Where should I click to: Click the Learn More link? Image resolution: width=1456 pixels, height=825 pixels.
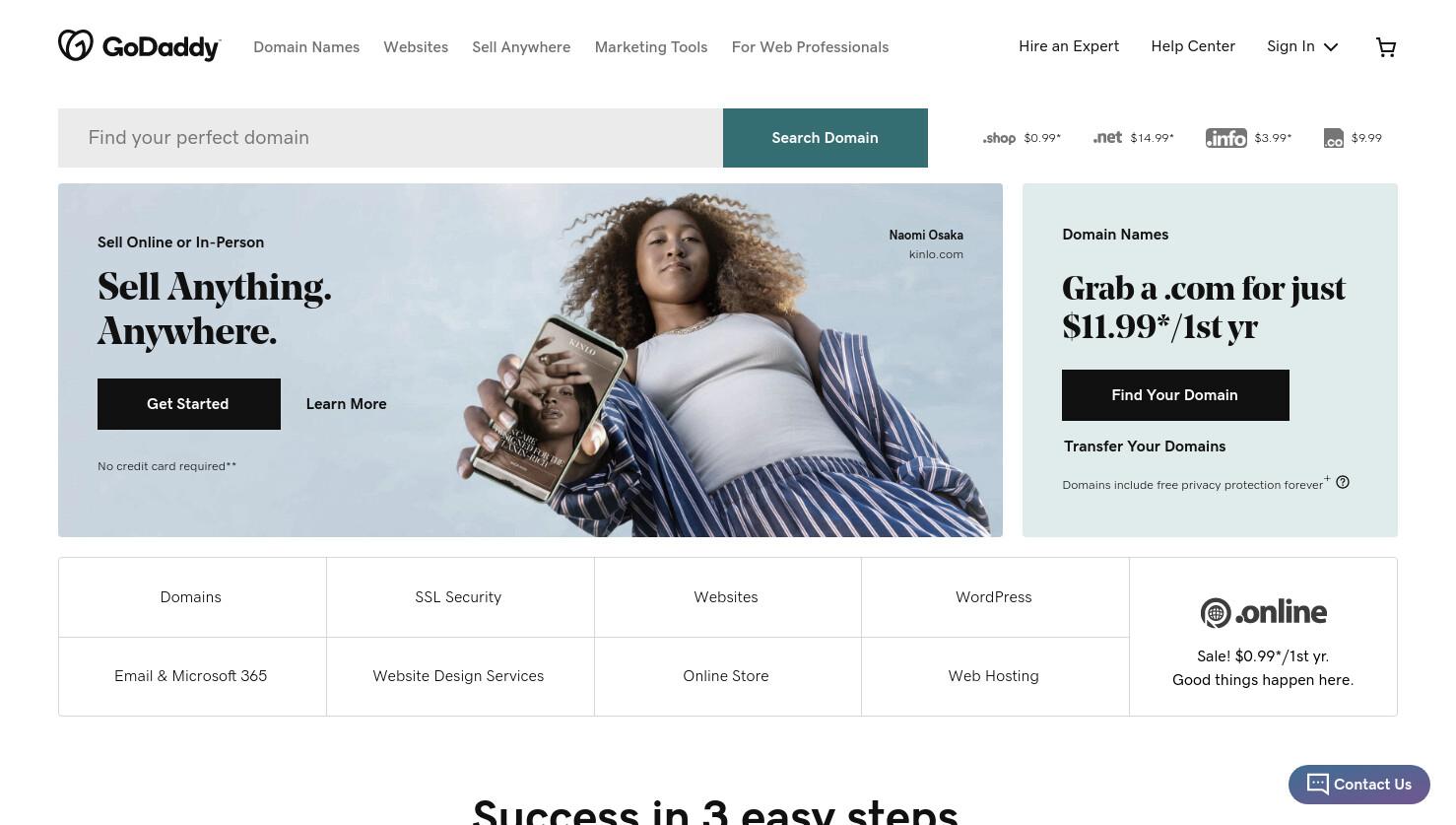[x=346, y=404]
